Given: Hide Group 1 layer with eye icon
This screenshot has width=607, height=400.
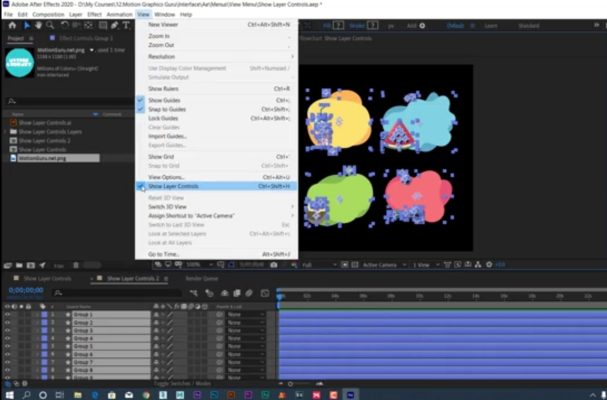Looking at the screenshot, I should (7, 314).
